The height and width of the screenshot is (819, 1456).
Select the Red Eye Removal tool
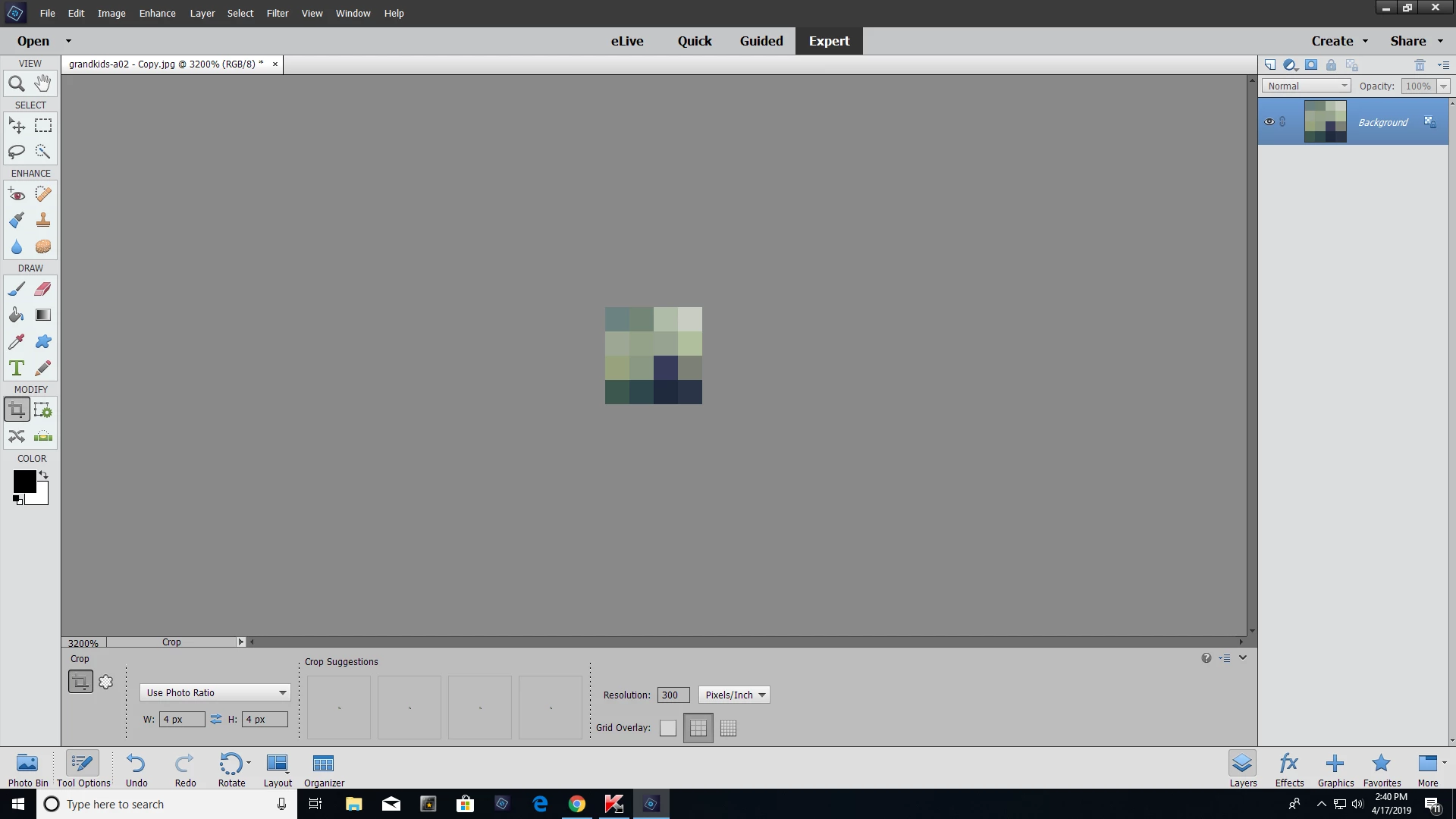(x=17, y=194)
